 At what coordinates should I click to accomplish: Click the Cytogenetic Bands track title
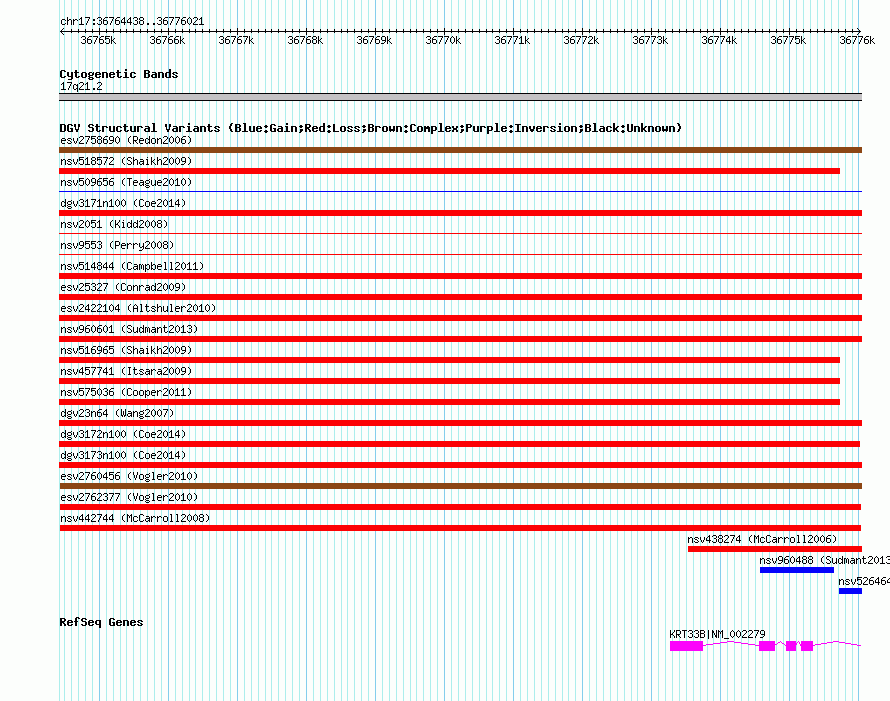(119, 74)
